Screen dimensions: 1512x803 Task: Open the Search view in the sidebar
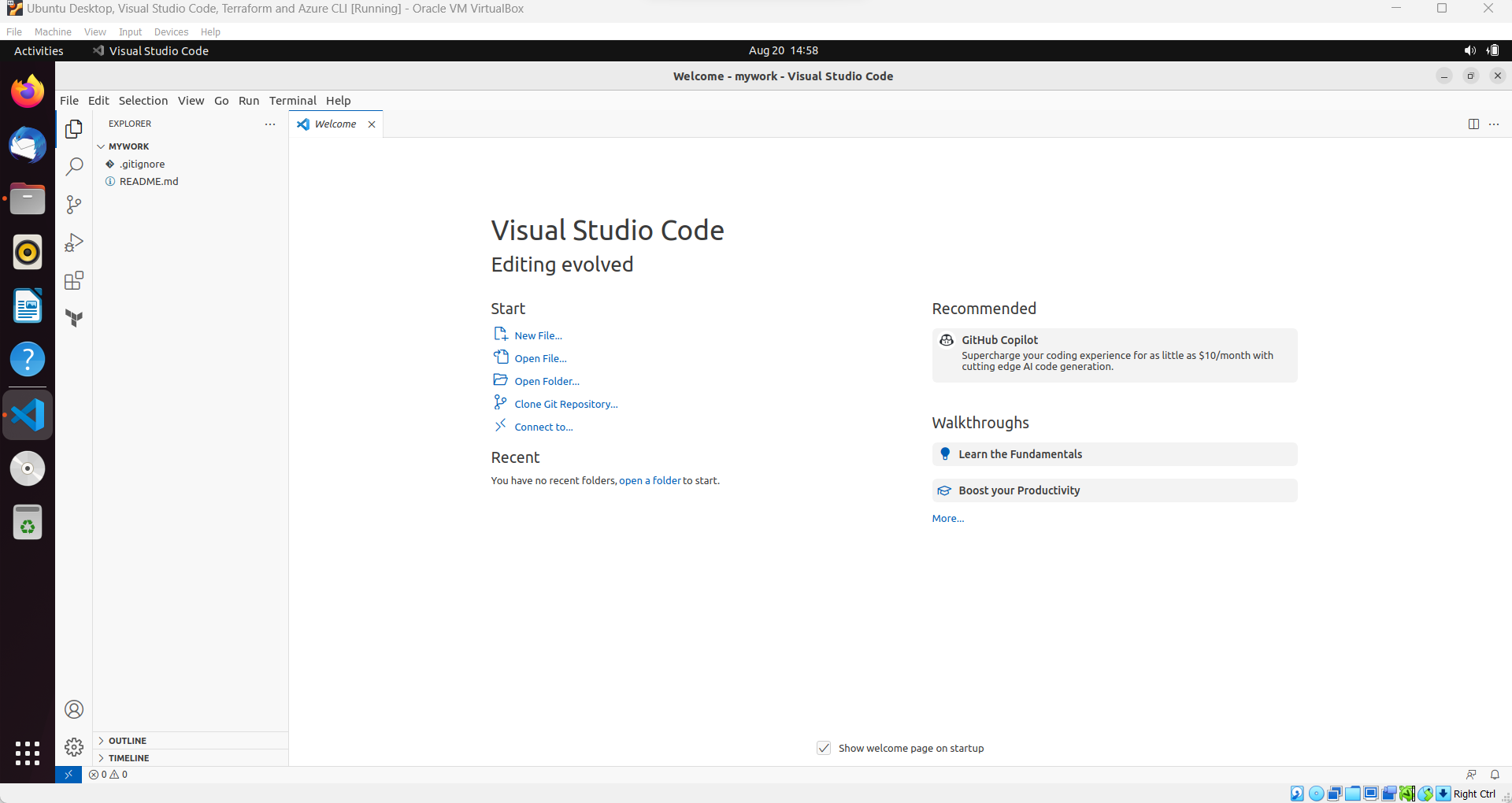coord(73,166)
